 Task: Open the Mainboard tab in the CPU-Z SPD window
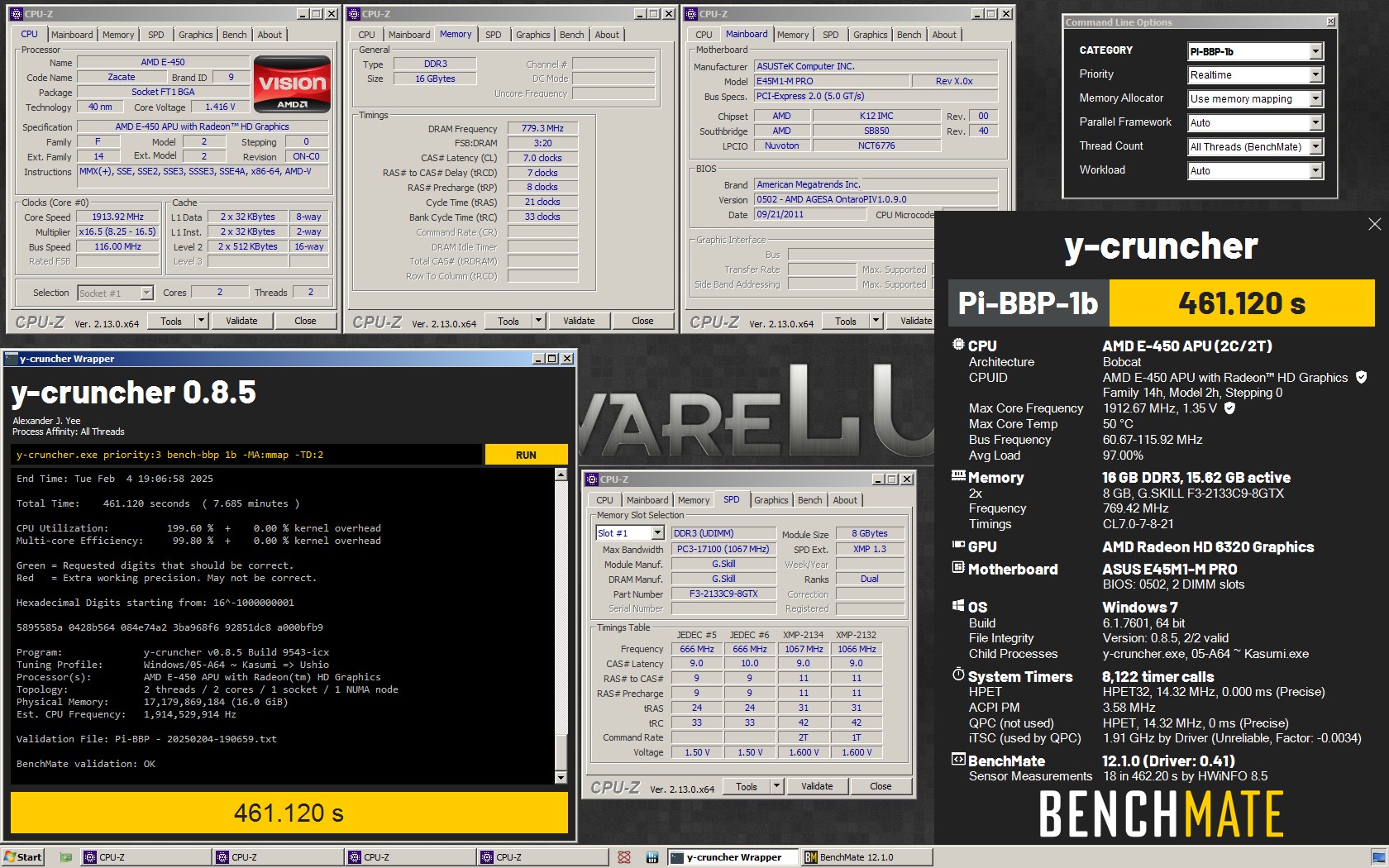click(x=647, y=500)
